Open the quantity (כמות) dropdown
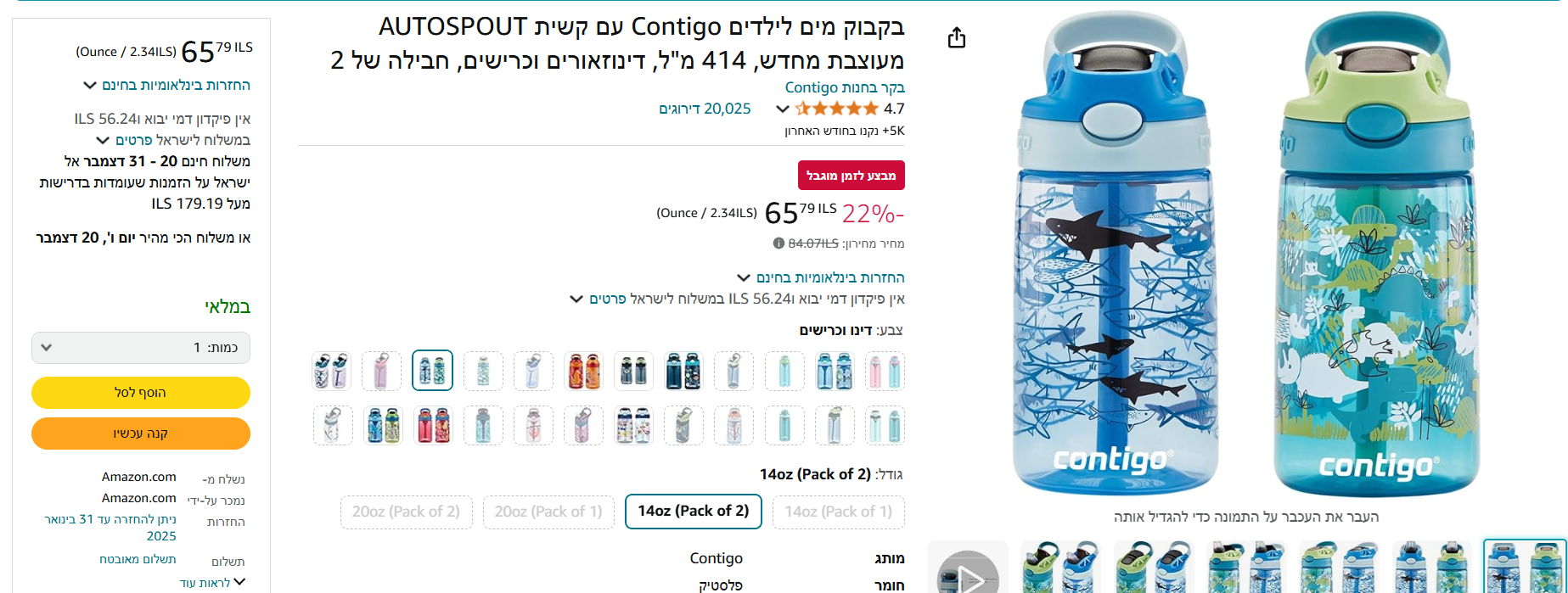 141,348
